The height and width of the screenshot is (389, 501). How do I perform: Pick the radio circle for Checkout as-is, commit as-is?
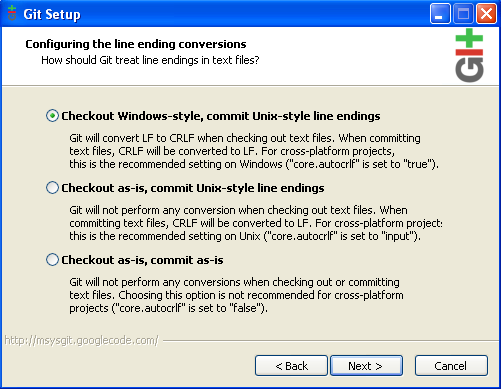[x=52, y=260]
